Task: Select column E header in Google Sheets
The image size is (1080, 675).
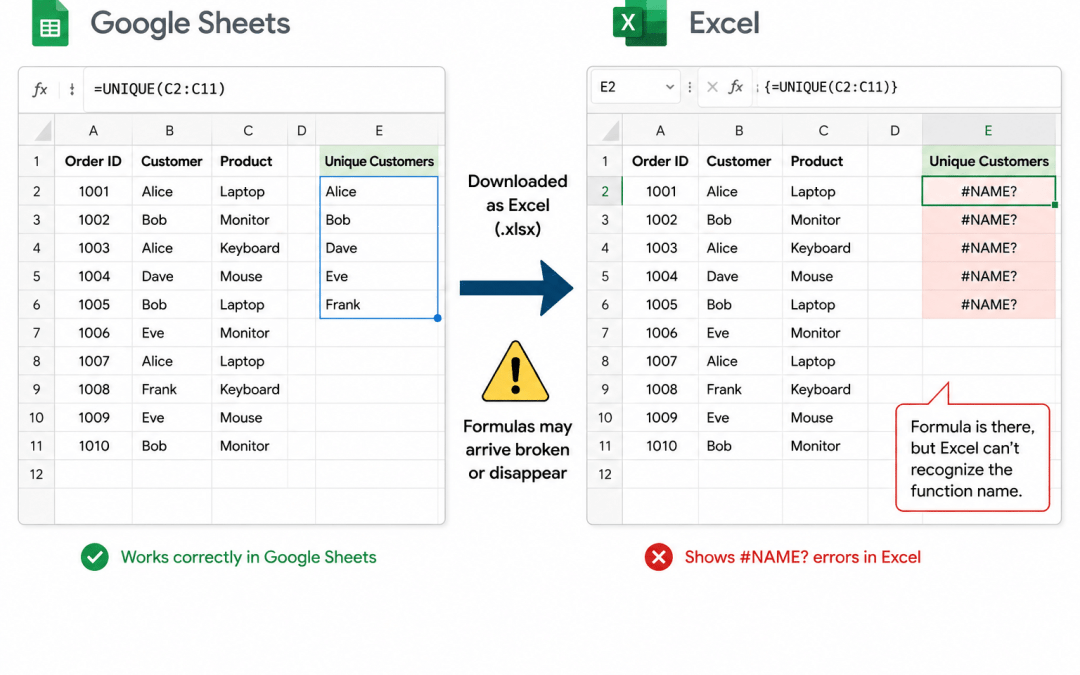Action: tap(379, 130)
